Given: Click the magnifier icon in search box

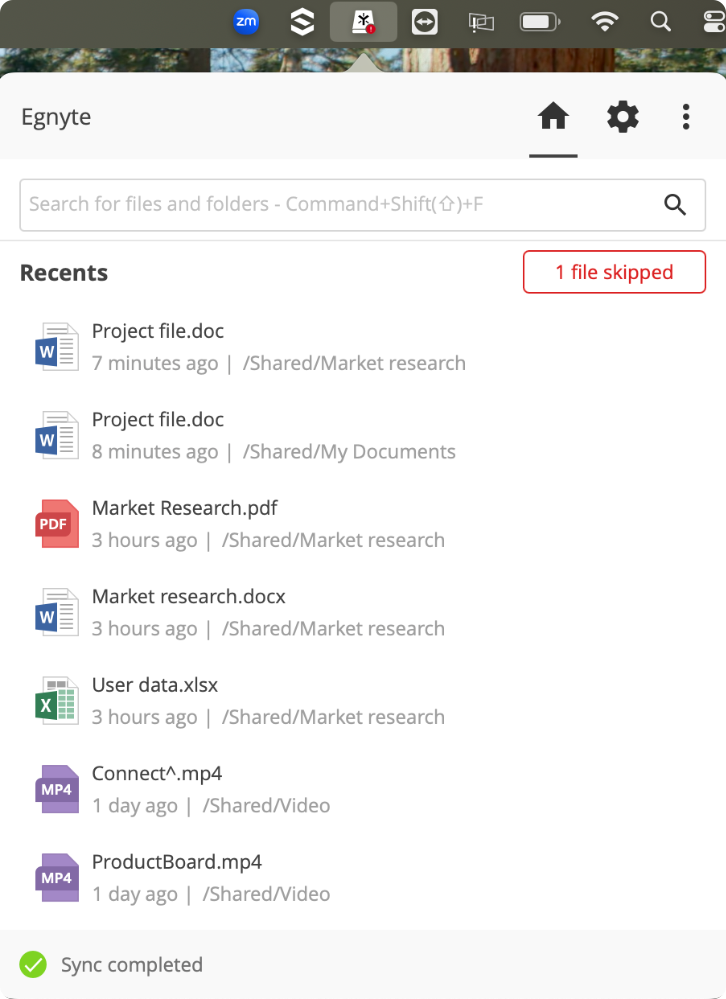Looking at the screenshot, I should point(675,205).
